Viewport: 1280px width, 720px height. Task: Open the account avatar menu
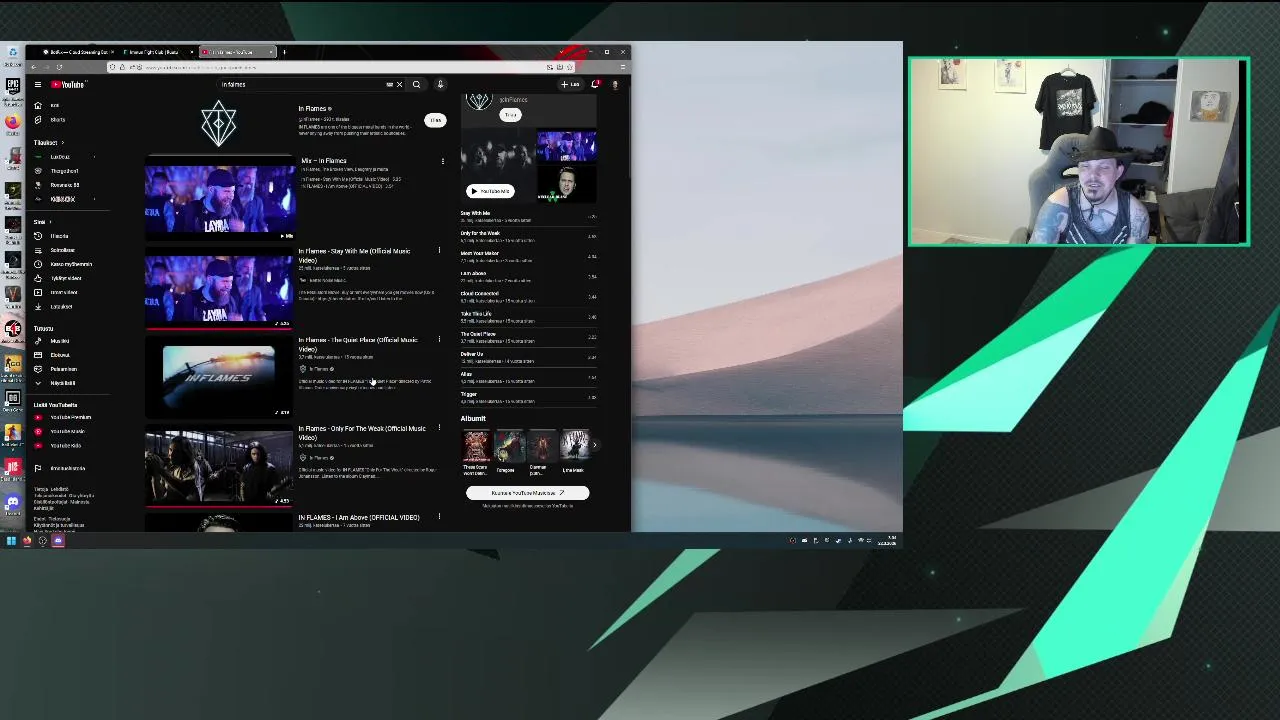[614, 84]
